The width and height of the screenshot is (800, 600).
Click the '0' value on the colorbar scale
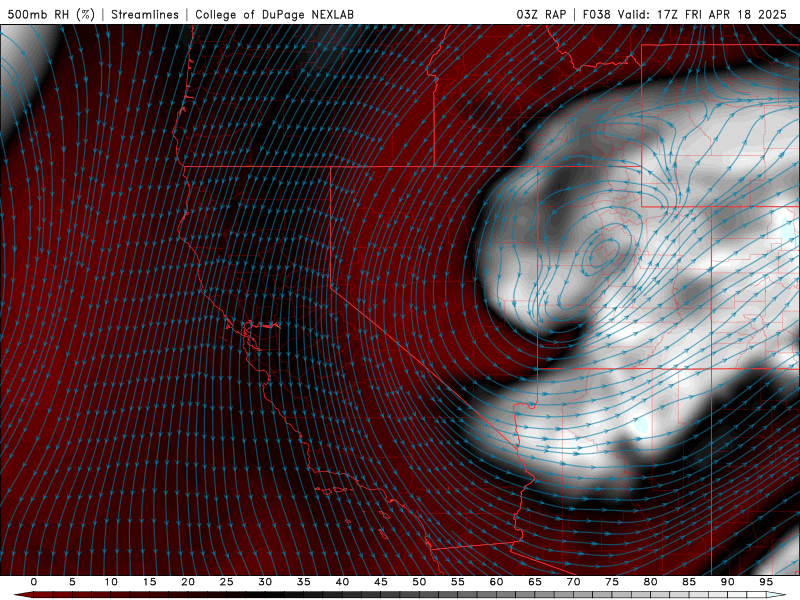34,582
